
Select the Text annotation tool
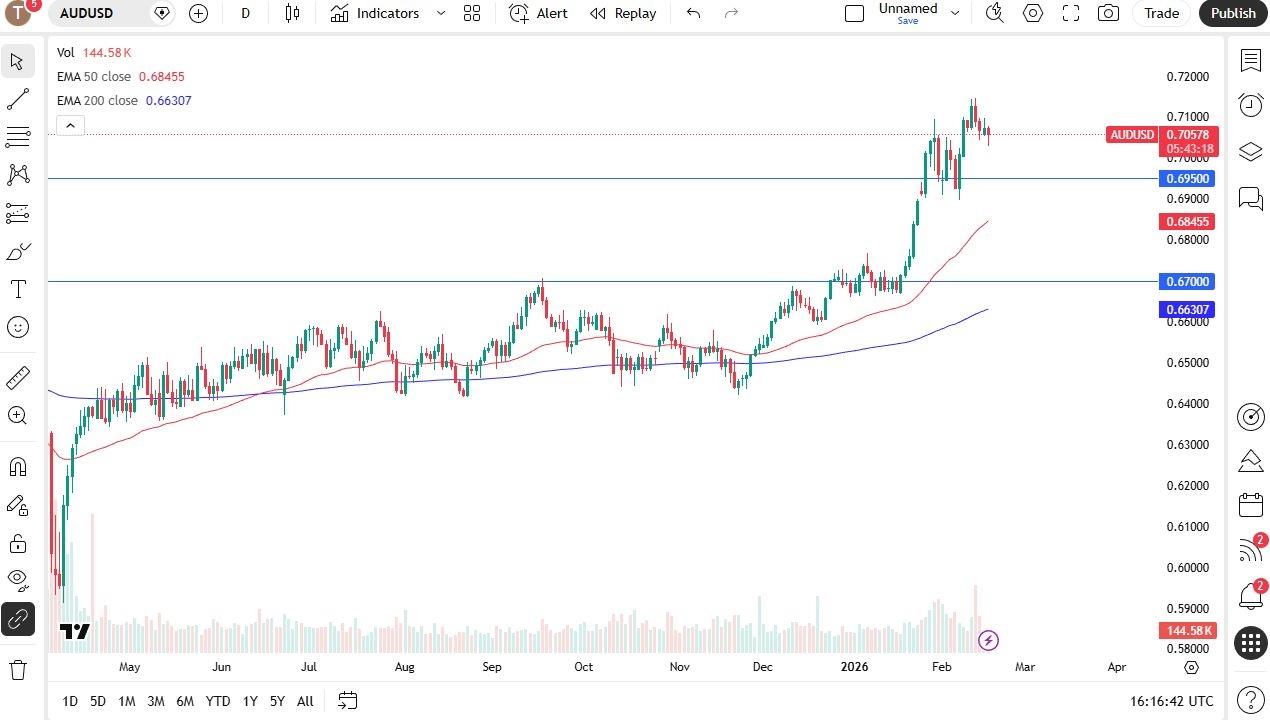click(17, 289)
